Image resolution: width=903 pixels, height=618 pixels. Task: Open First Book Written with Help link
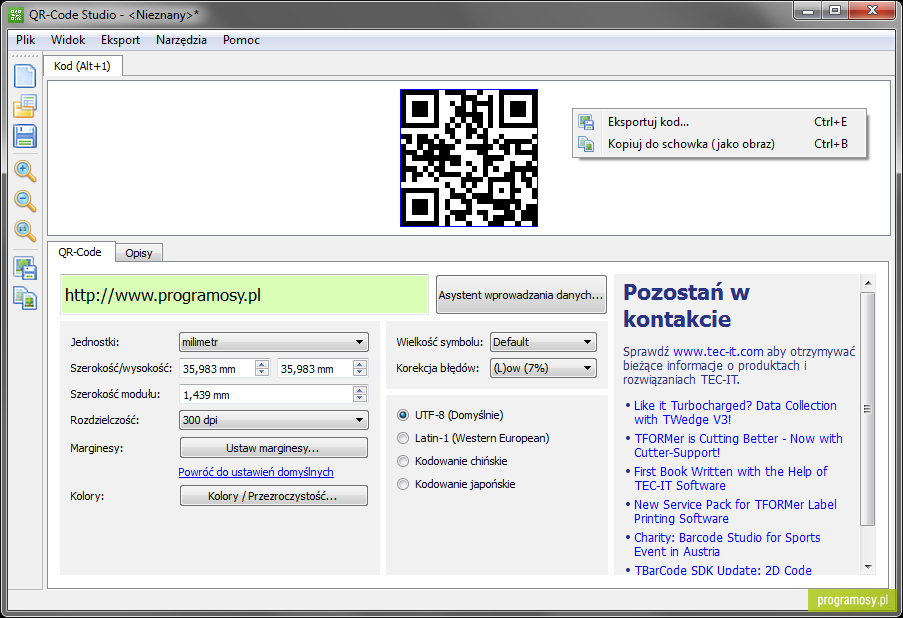pos(731,478)
